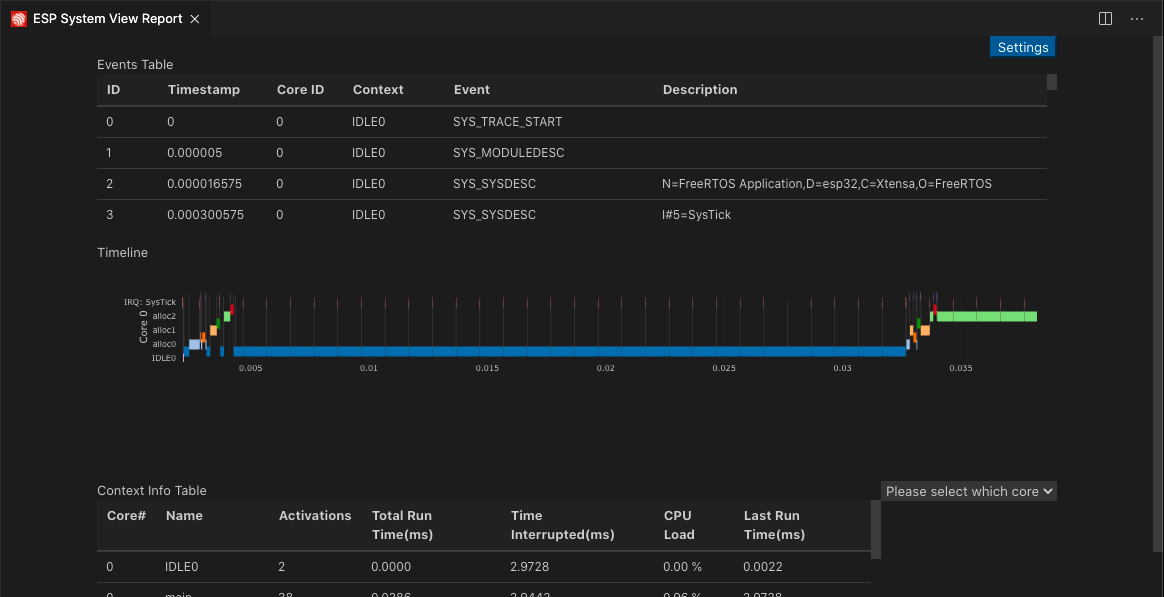Select the IDLE0 row in Context Info Table
This screenshot has width=1164, height=597.
[x=182, y=567]
